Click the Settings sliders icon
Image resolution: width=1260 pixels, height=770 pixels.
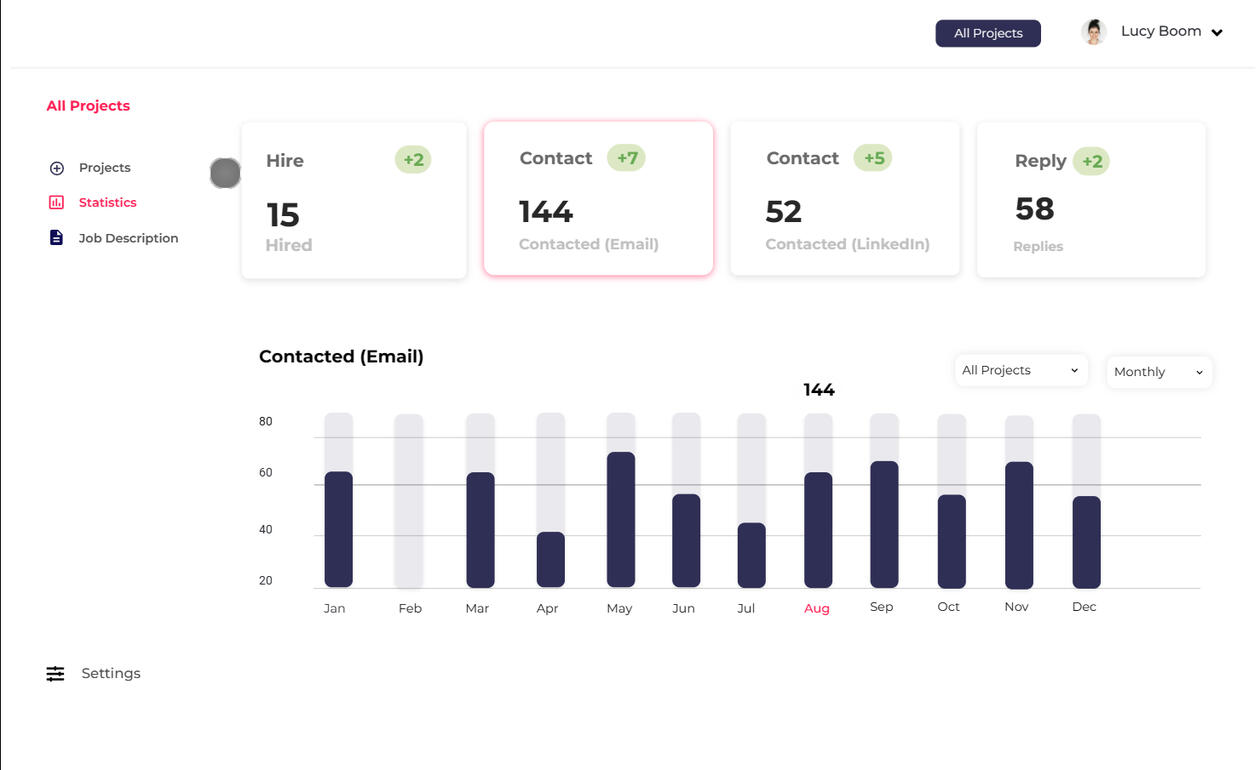[x=55, y=674]
